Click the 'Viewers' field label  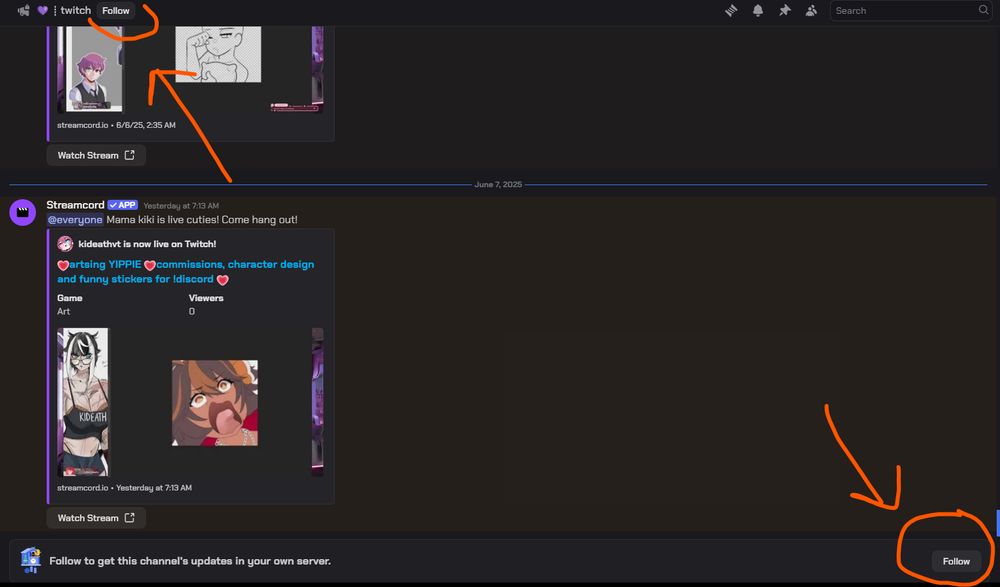tap(206, 298)
